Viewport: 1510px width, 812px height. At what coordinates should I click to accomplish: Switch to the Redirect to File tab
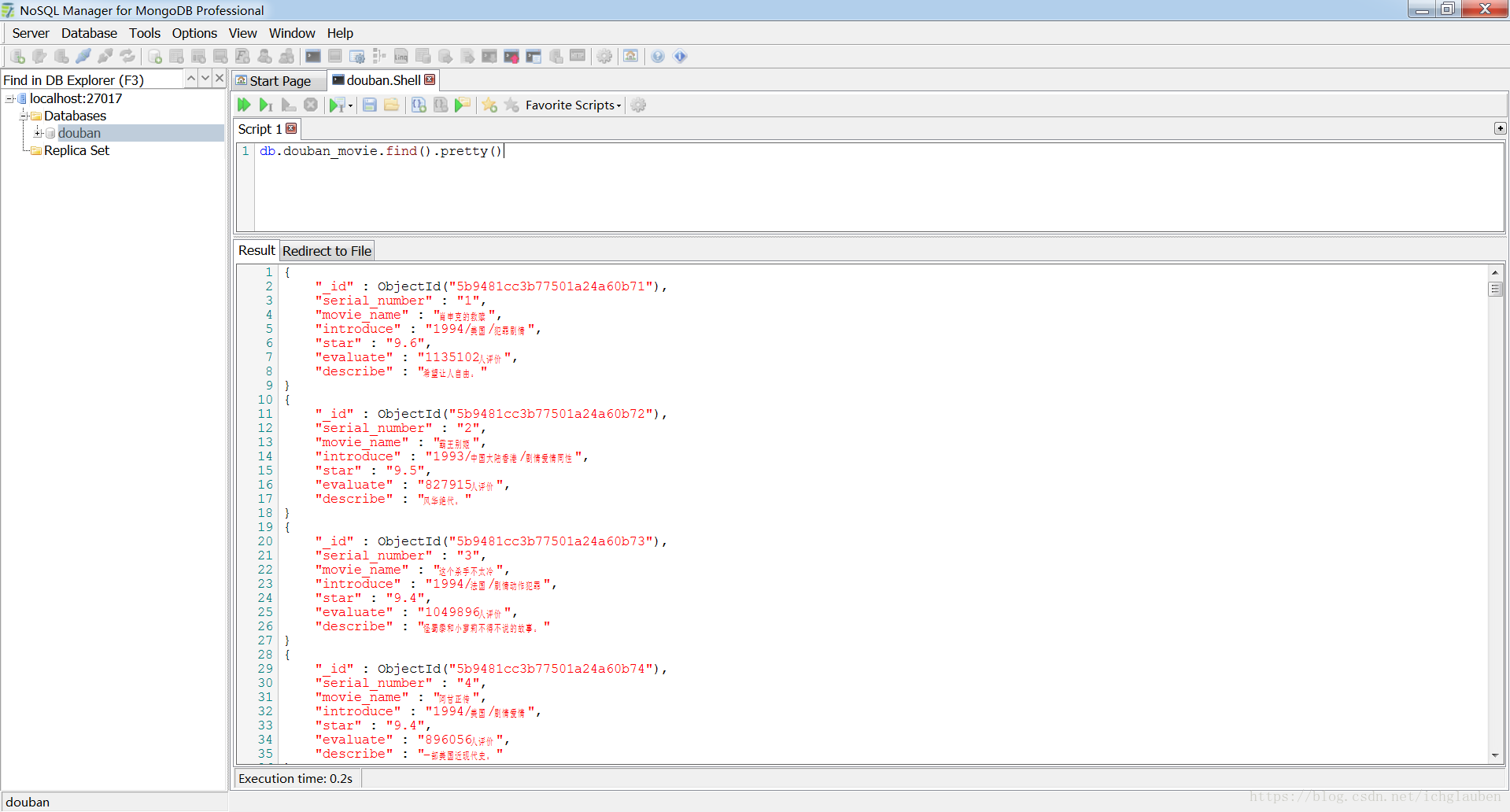click(327, 251)
